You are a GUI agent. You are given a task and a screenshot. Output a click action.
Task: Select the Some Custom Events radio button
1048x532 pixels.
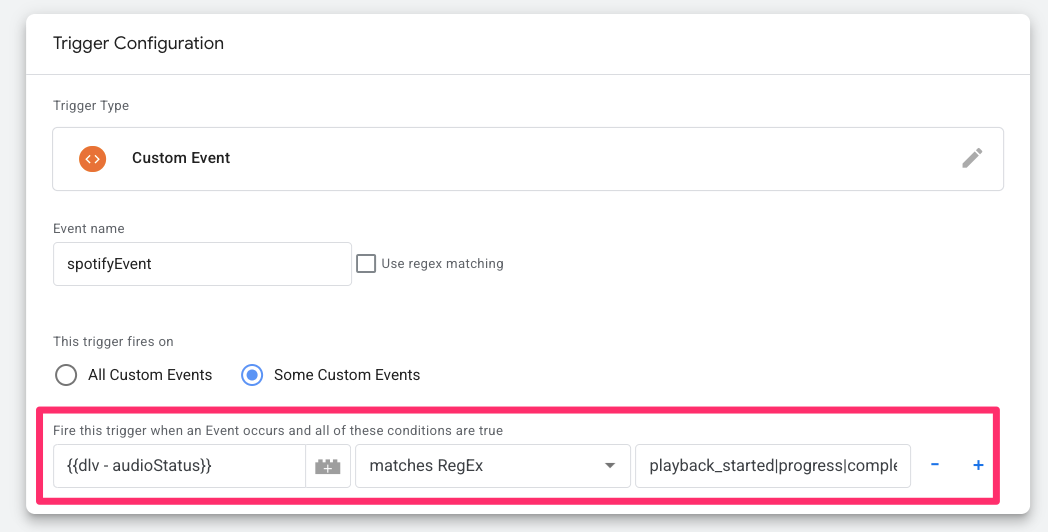click(x=252, y=375)
